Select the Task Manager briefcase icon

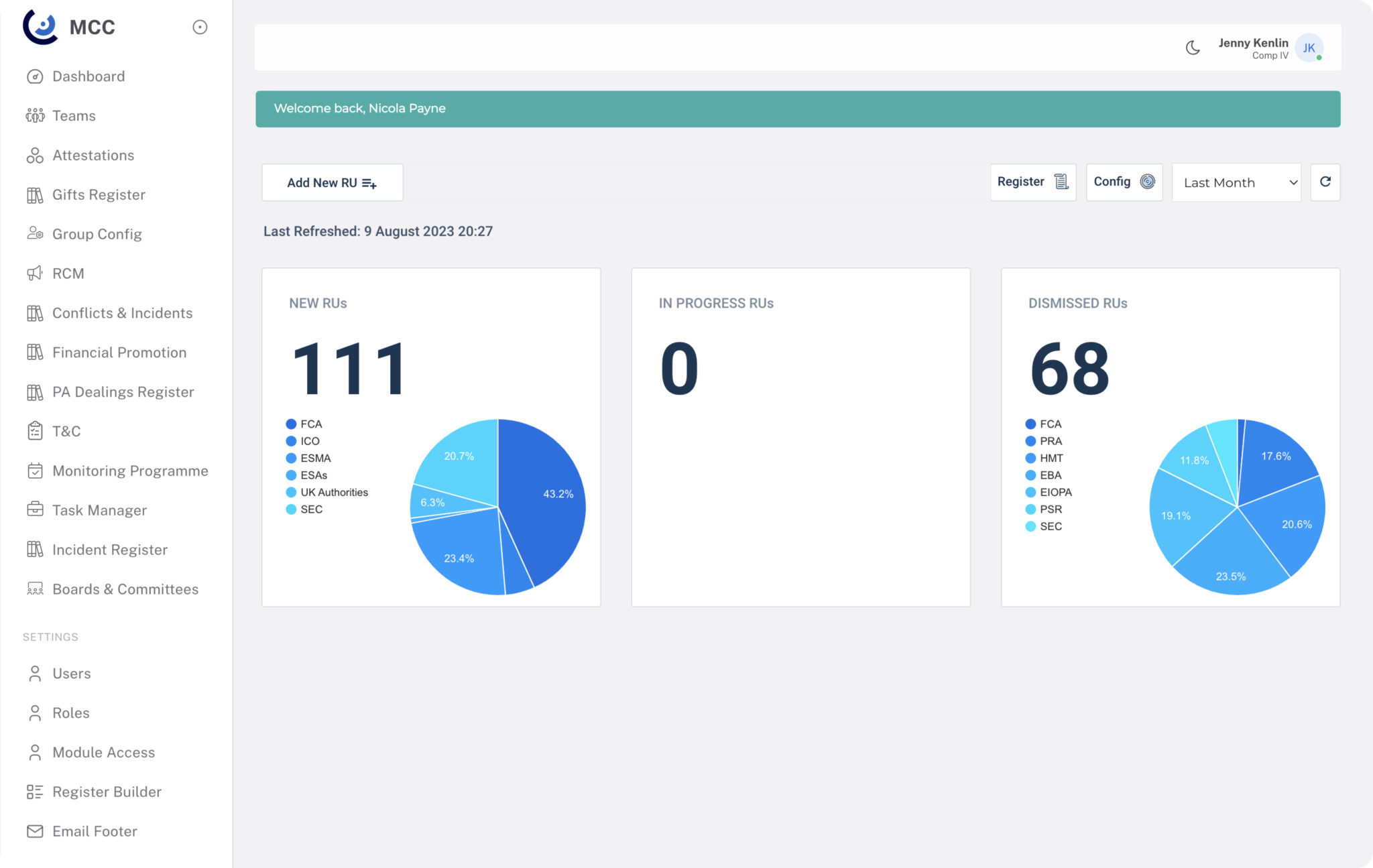click(36, 510)
